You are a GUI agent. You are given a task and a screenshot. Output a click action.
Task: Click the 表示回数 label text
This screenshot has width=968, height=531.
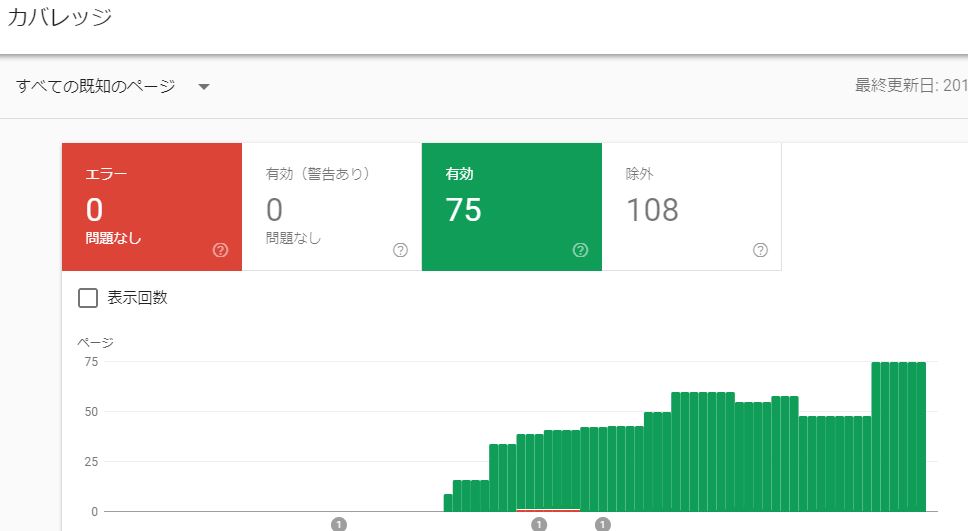(x=138, y=298)
